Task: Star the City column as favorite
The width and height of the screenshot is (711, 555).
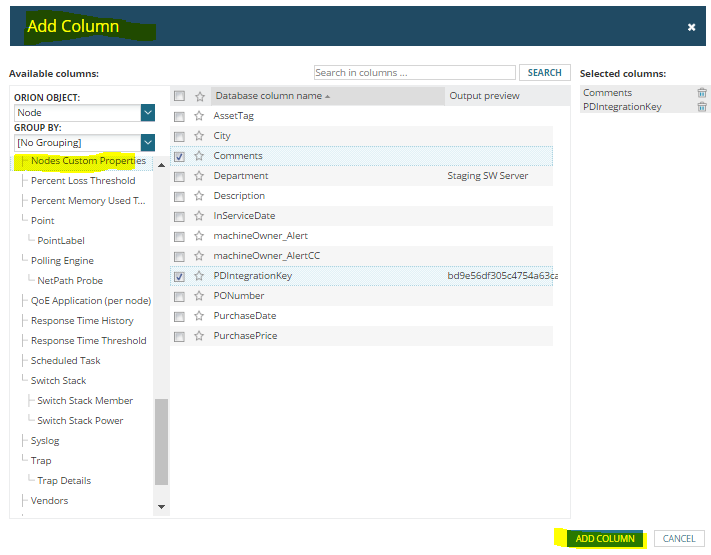Action: [199, 136]
